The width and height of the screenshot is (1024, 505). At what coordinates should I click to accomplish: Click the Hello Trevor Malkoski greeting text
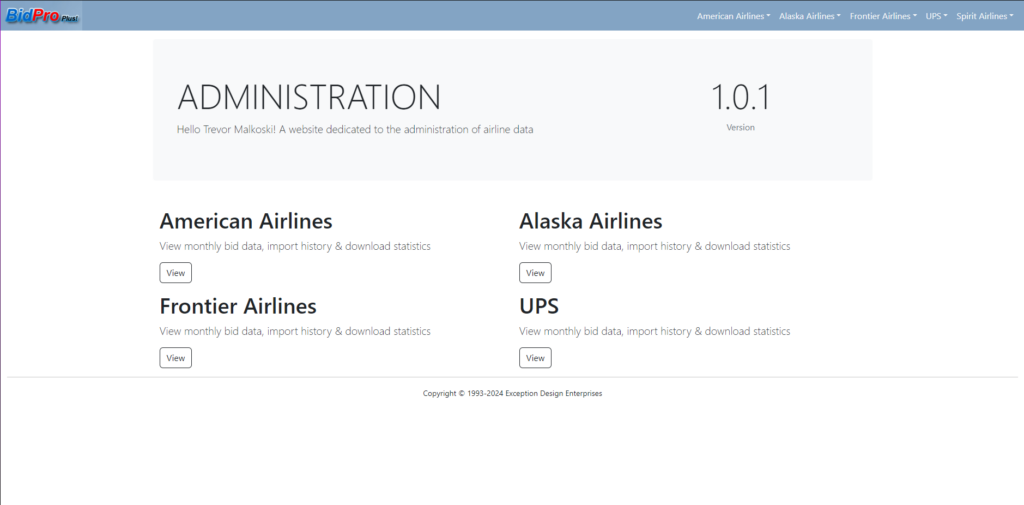pyautogui.click(x=355, y=129)
